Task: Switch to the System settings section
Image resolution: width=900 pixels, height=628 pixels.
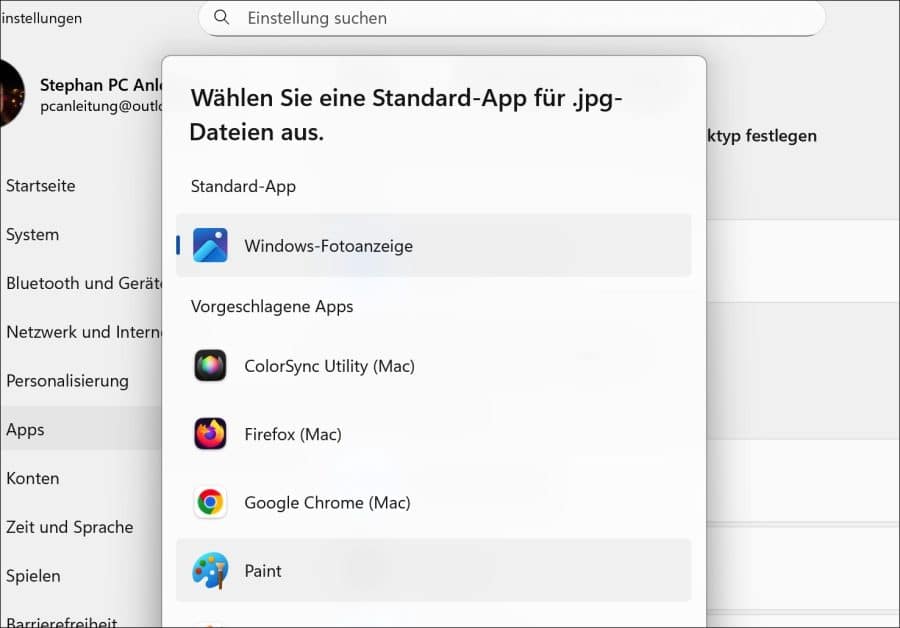Action: tap(32, 234)
